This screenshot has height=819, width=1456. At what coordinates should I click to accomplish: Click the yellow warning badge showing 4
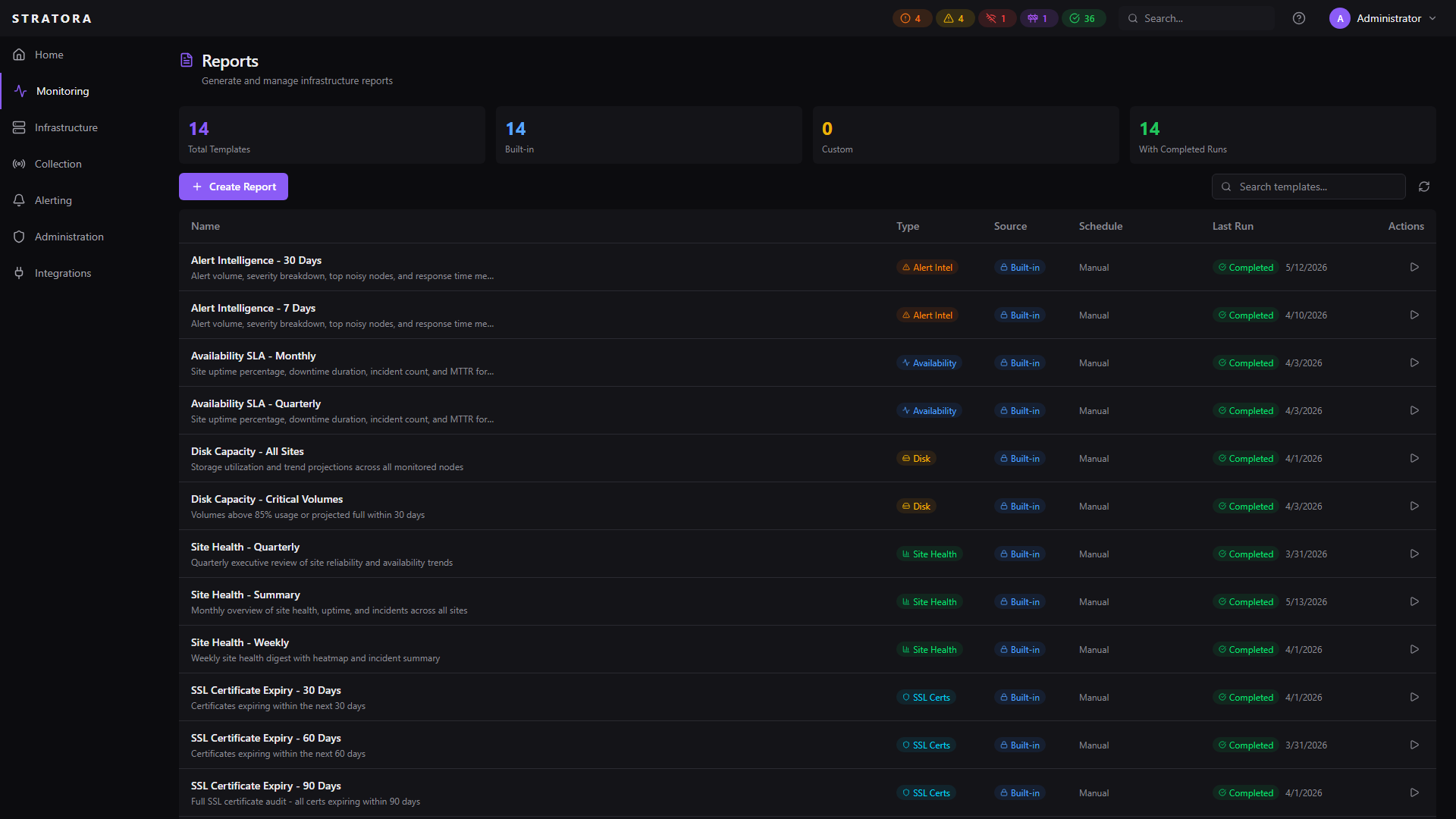pos(955,18)
